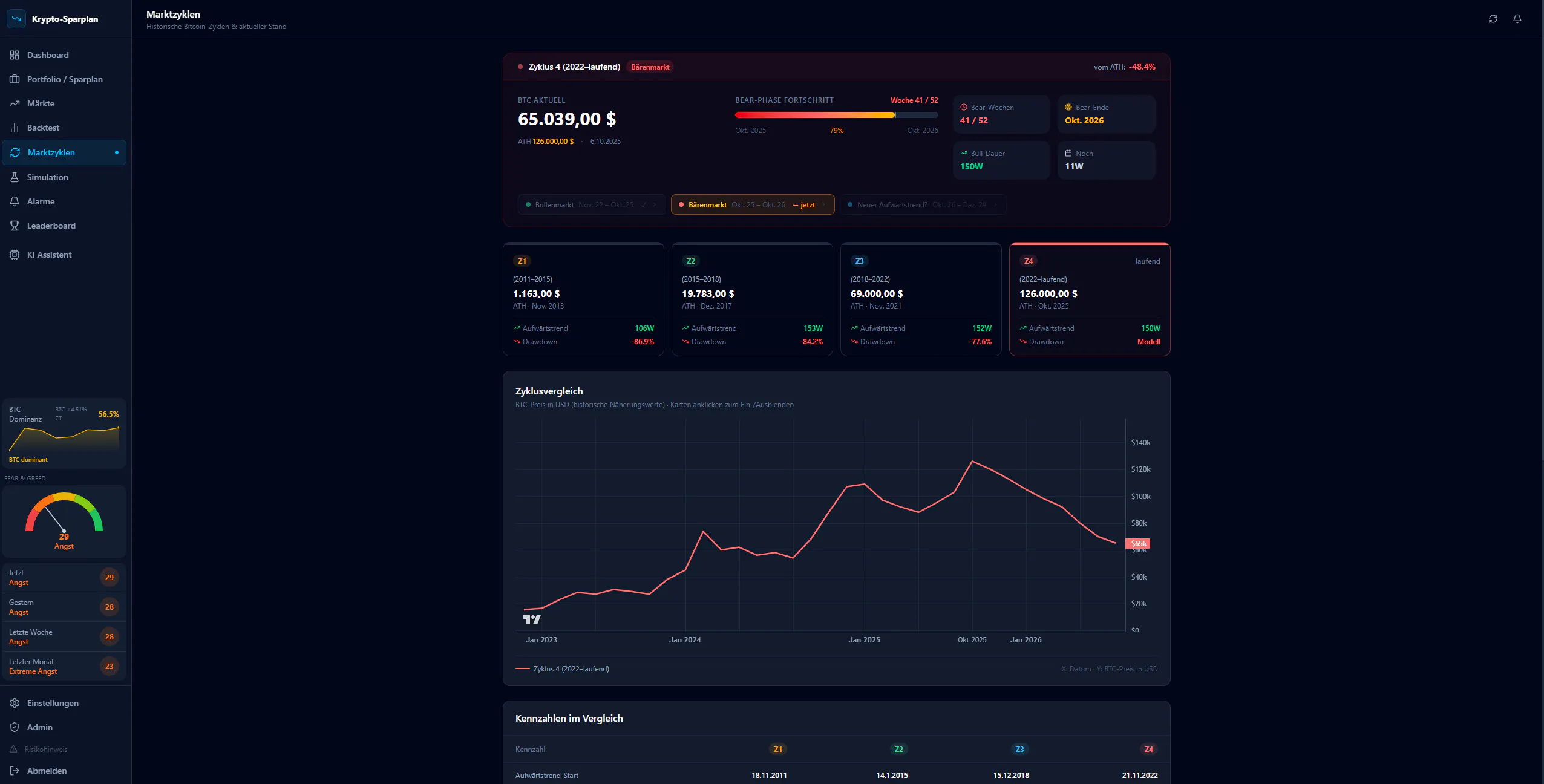Click the Bärenmarkt badge beside Zyklus 4

tap(650, 67)
